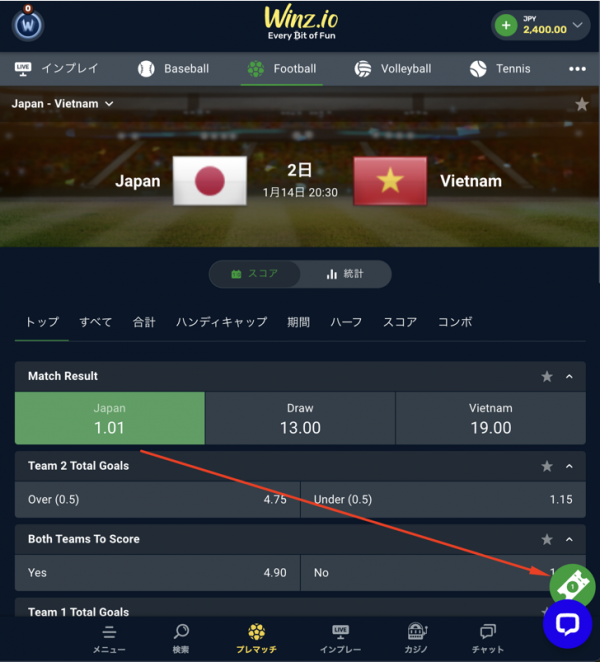Pick Vietnam odds 19.00
This screenshot has width=600, height=662.
[491, 418]
